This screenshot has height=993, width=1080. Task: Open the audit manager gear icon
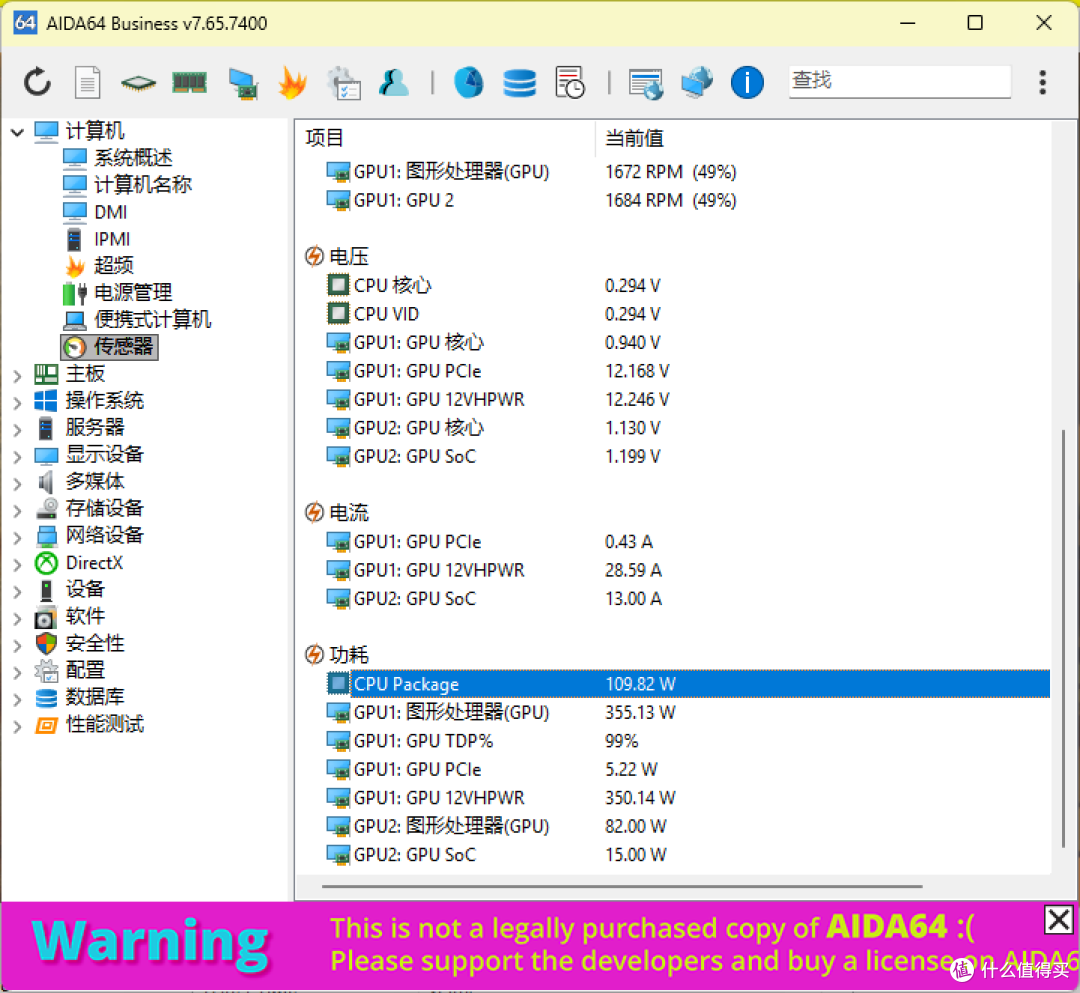tap(344, 83)
